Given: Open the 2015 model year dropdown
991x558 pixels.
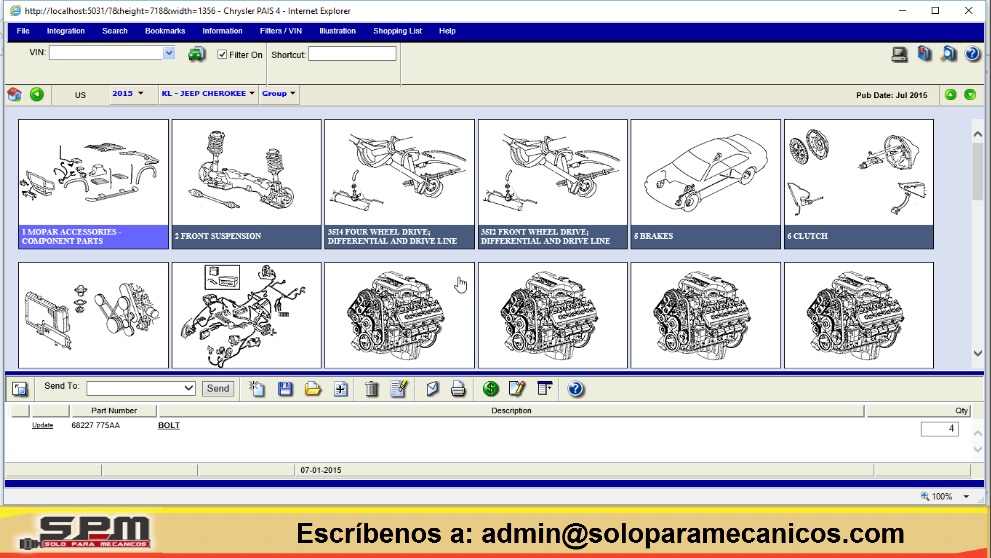Looking at the screenshot, I should coord(128,94).
